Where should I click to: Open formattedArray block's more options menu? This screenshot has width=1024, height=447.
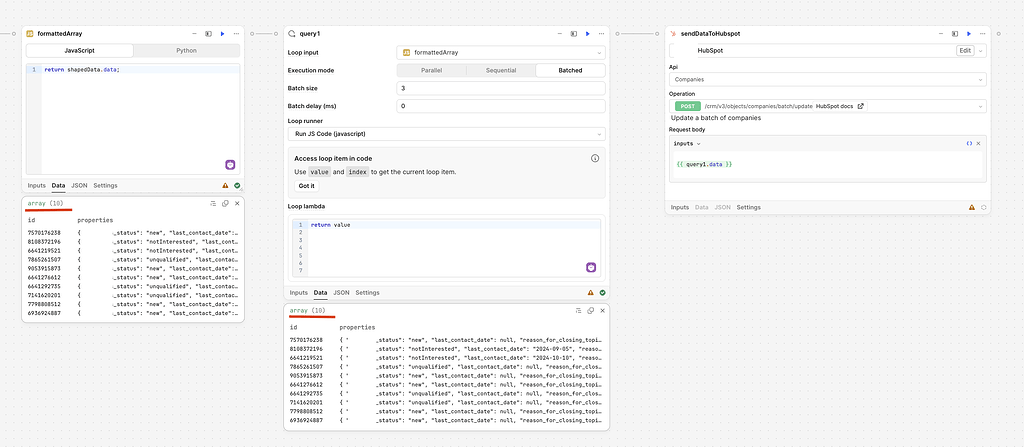(236, 33)
